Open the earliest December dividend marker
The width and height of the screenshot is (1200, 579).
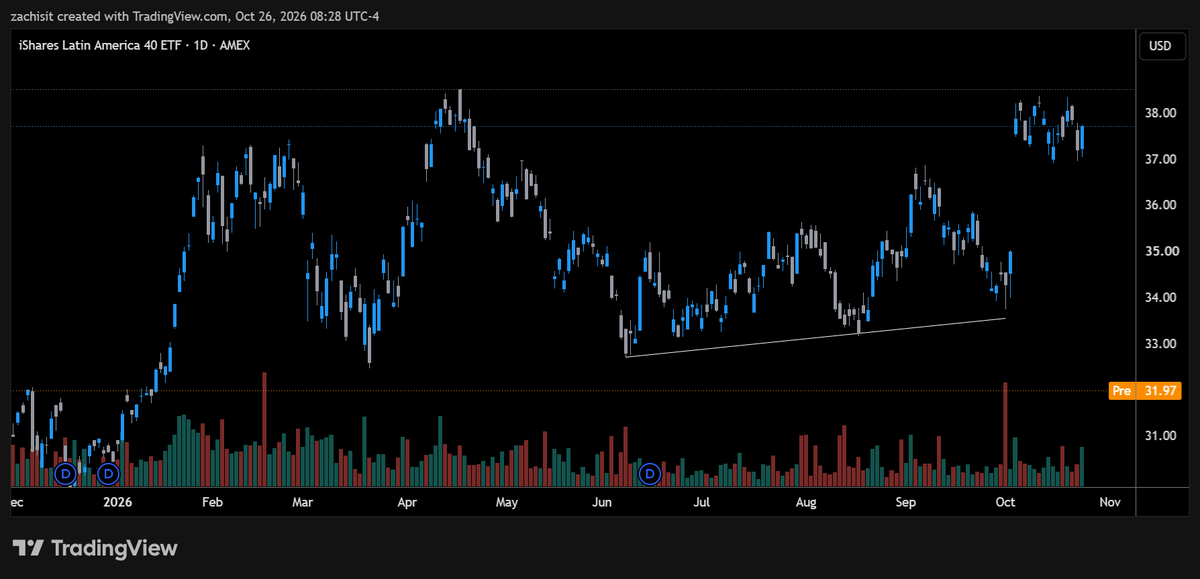tap(65, 472)
